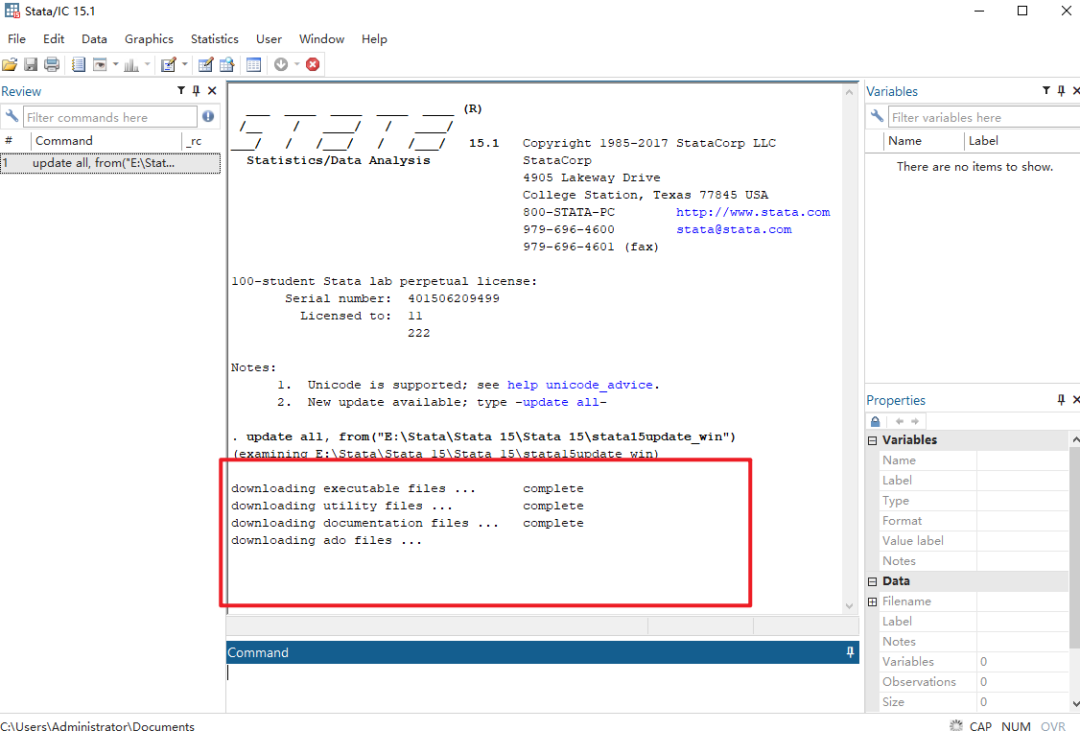
Task: Open the Viewer icon dropdown arrow
Action: (116, 65)
